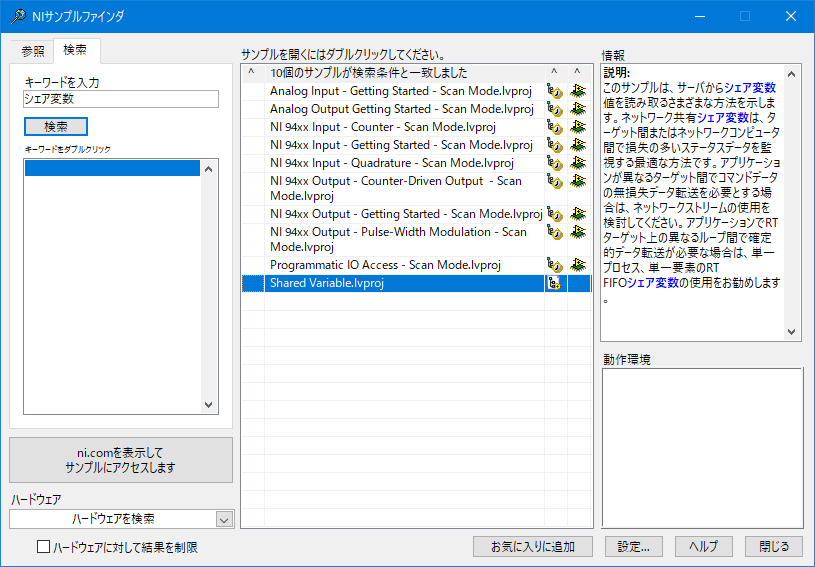Click project icon for NI 94xx Output Getting Started row
The width and height of the screenshot is (815, 567).
click(x=555, y=215)
